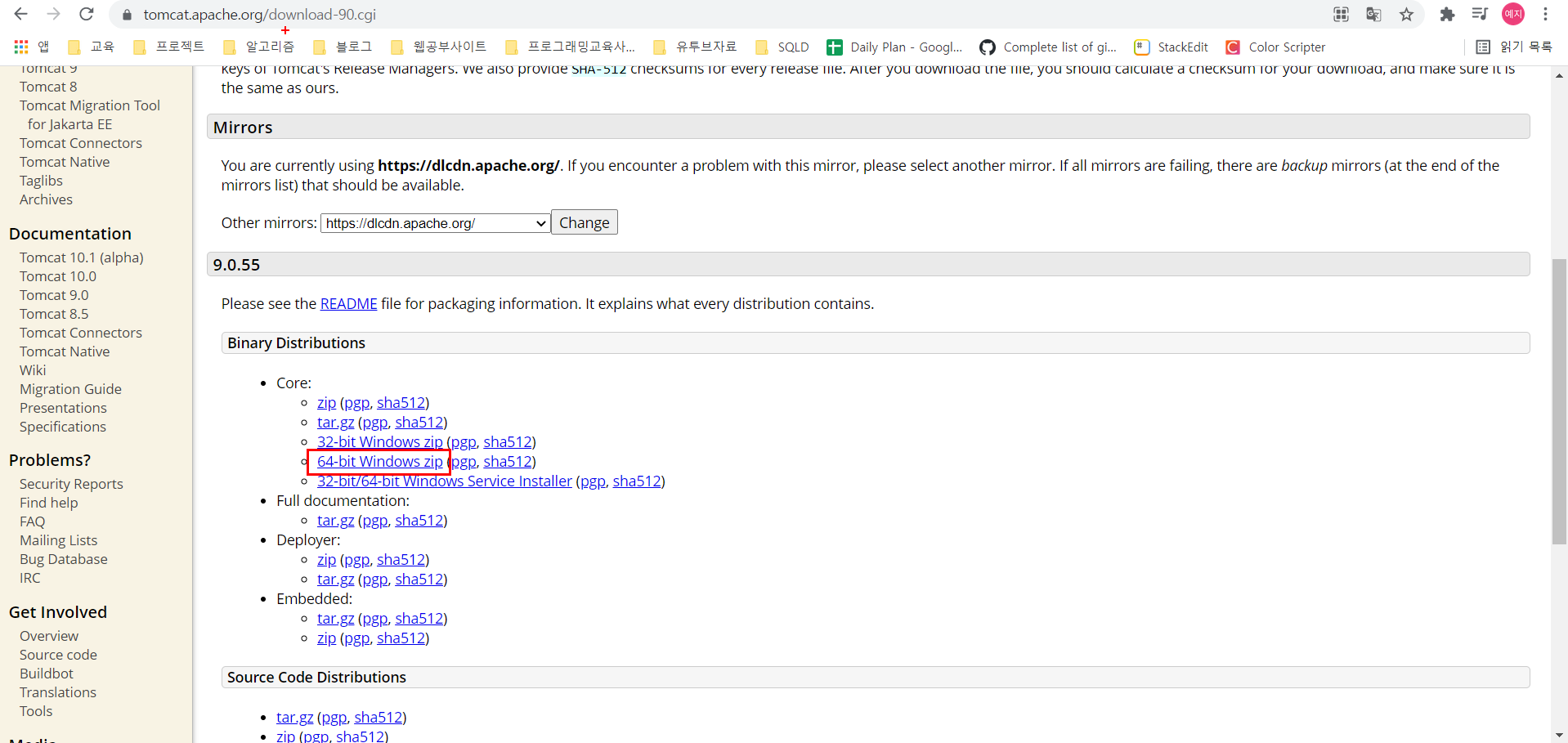Open Migration Guide sidebar link
Image resolution: width=1568 pixels, height=743 pixels.
pos(70,389)
